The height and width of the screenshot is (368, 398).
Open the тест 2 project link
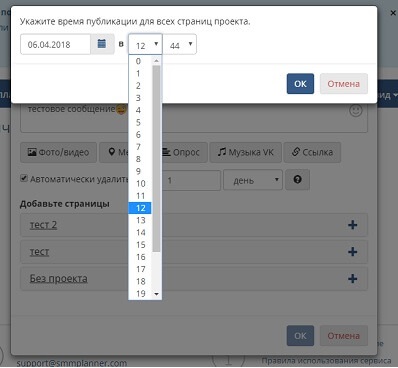click(x=43, y=225)
